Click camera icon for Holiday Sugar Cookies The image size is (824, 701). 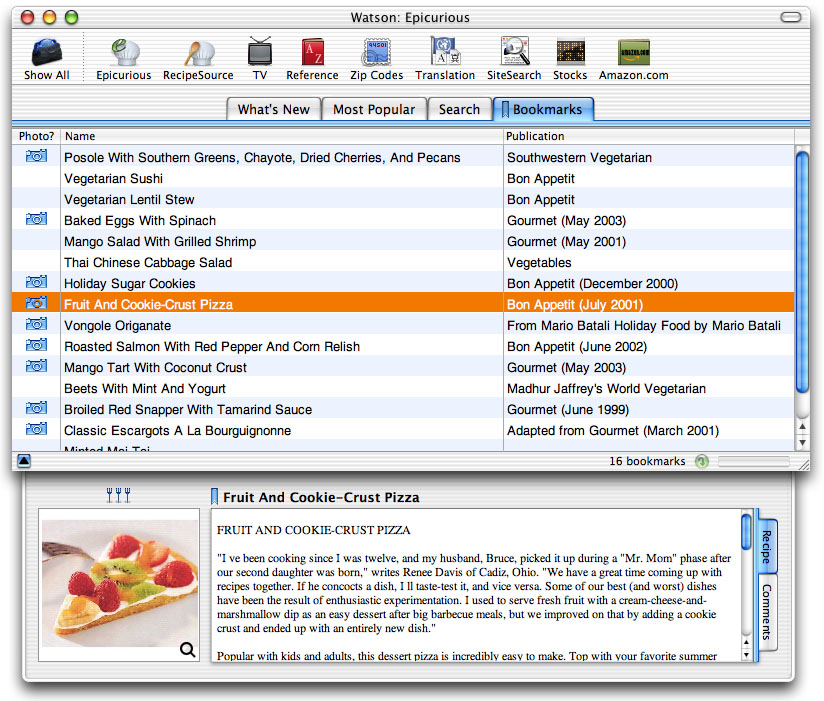[36, 282]
